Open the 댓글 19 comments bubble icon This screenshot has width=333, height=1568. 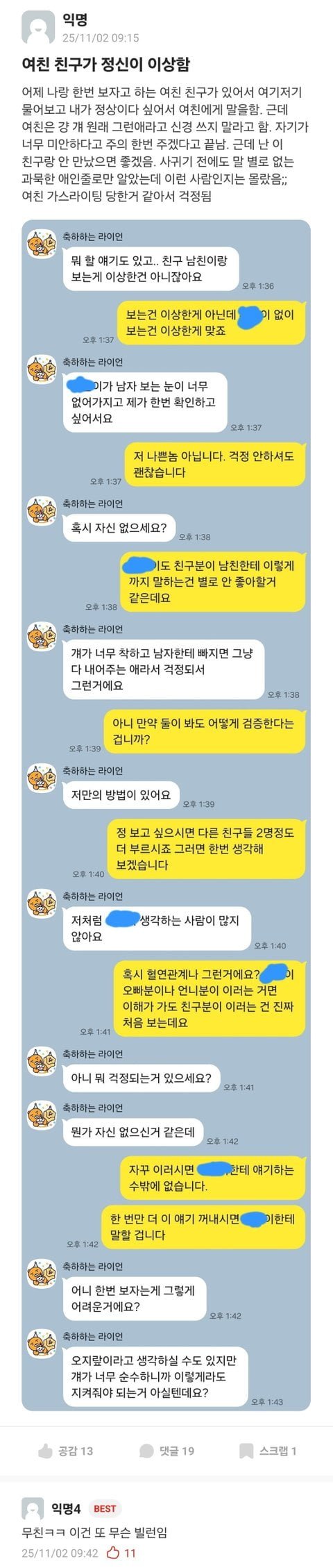(146, 1451)
